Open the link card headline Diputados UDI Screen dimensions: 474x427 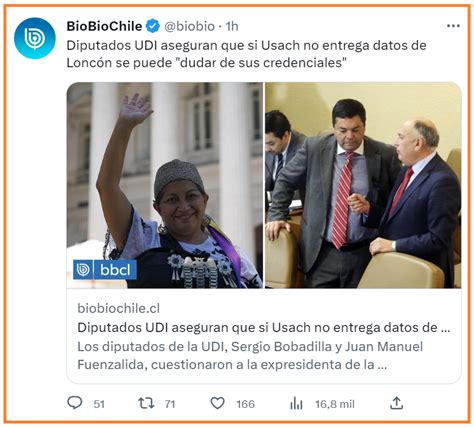coord(264,328)
